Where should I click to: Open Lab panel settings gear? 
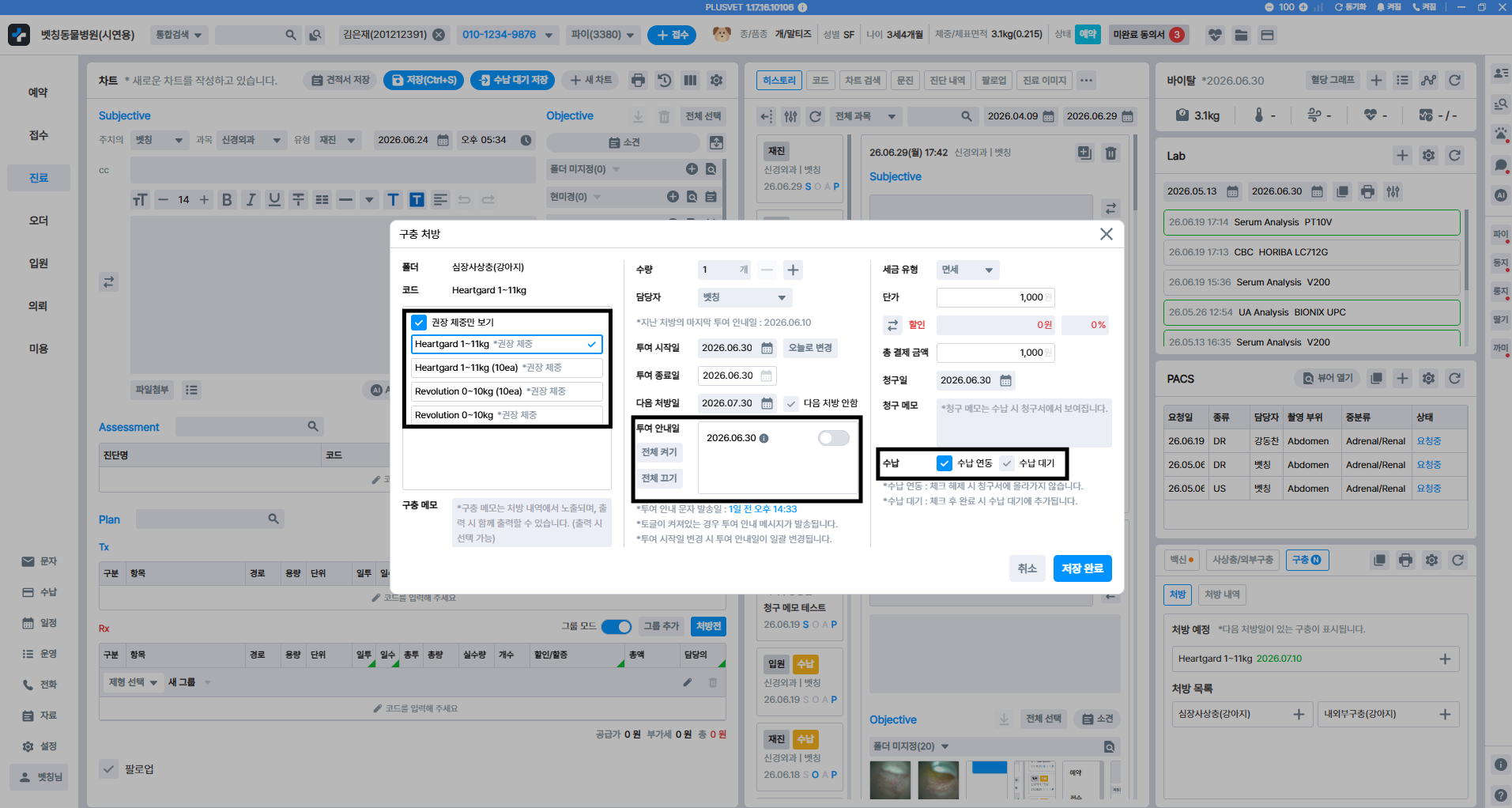click(1428, 156)
